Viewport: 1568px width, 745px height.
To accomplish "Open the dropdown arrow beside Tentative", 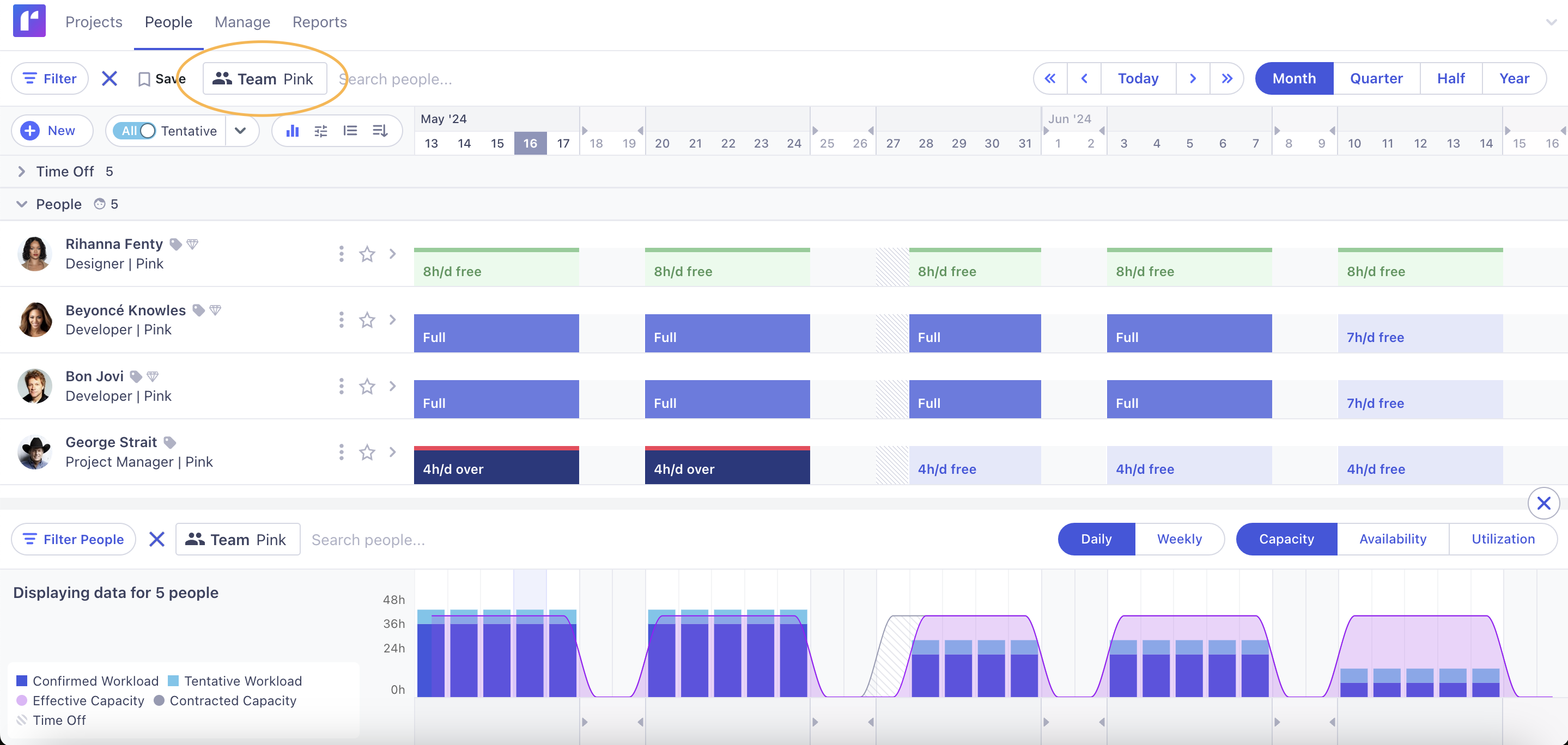I will pyautogui.click(x=241, y=130).
